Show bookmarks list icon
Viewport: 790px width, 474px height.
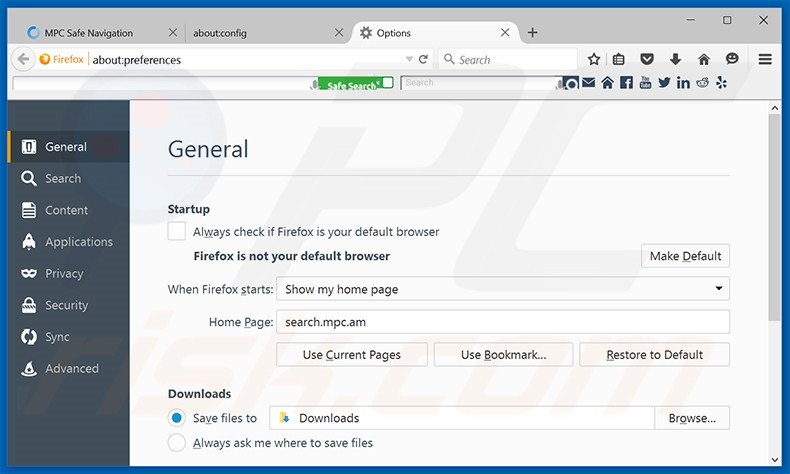click(619, 59)
